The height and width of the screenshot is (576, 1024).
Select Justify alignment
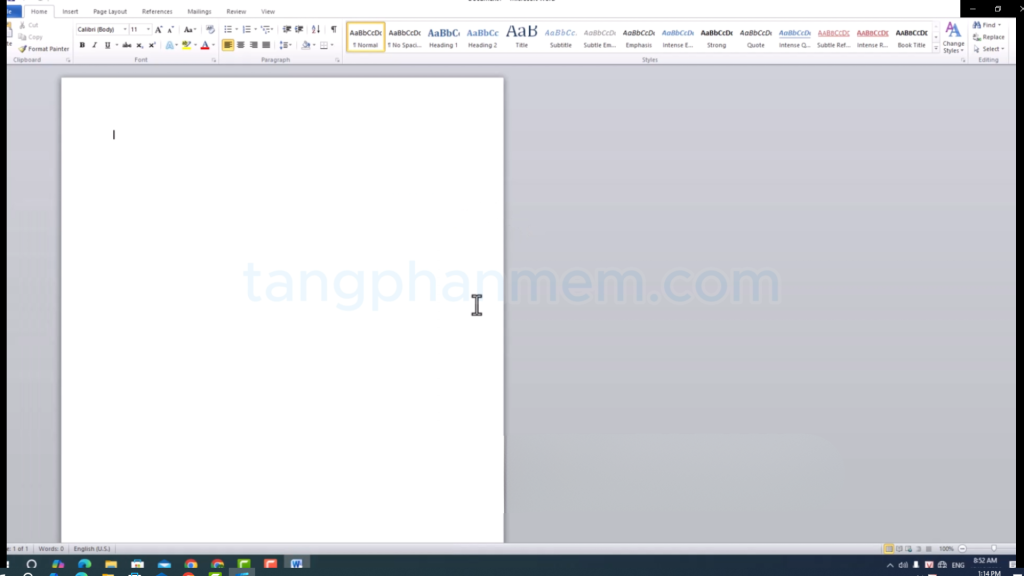tap(266, 45)
